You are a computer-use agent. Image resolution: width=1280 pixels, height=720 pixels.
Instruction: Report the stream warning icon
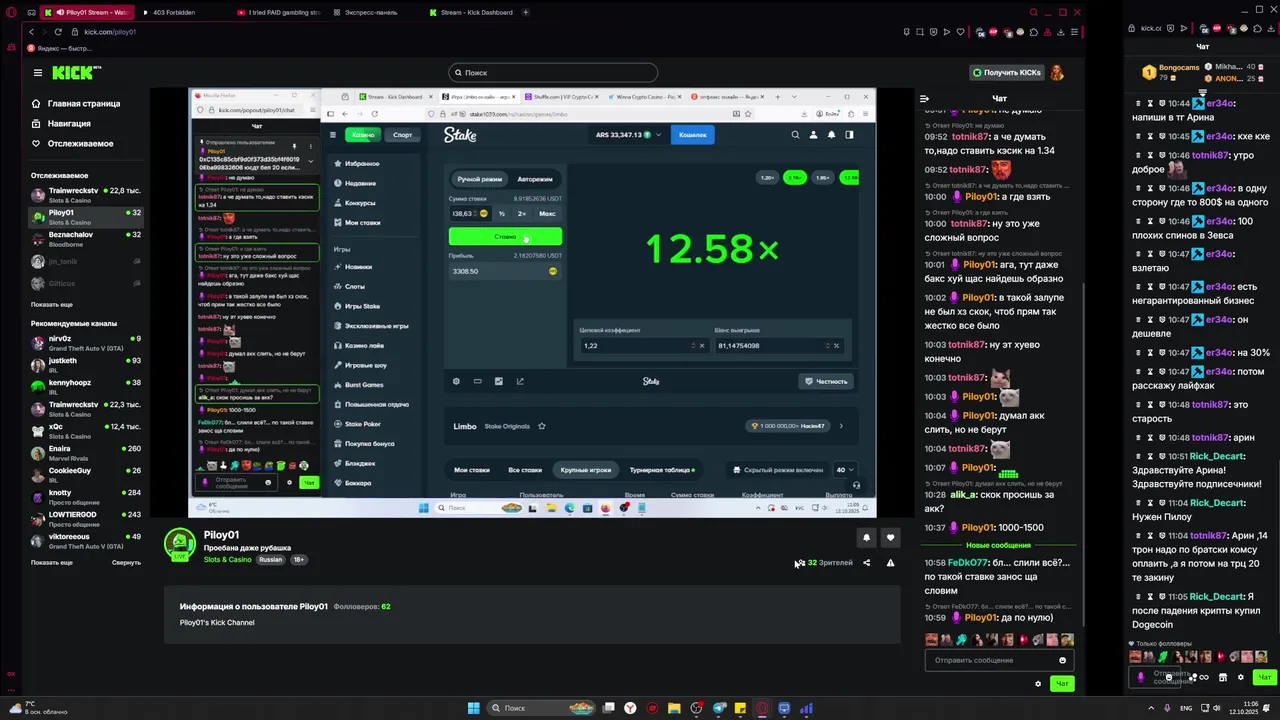coord(890,563)
